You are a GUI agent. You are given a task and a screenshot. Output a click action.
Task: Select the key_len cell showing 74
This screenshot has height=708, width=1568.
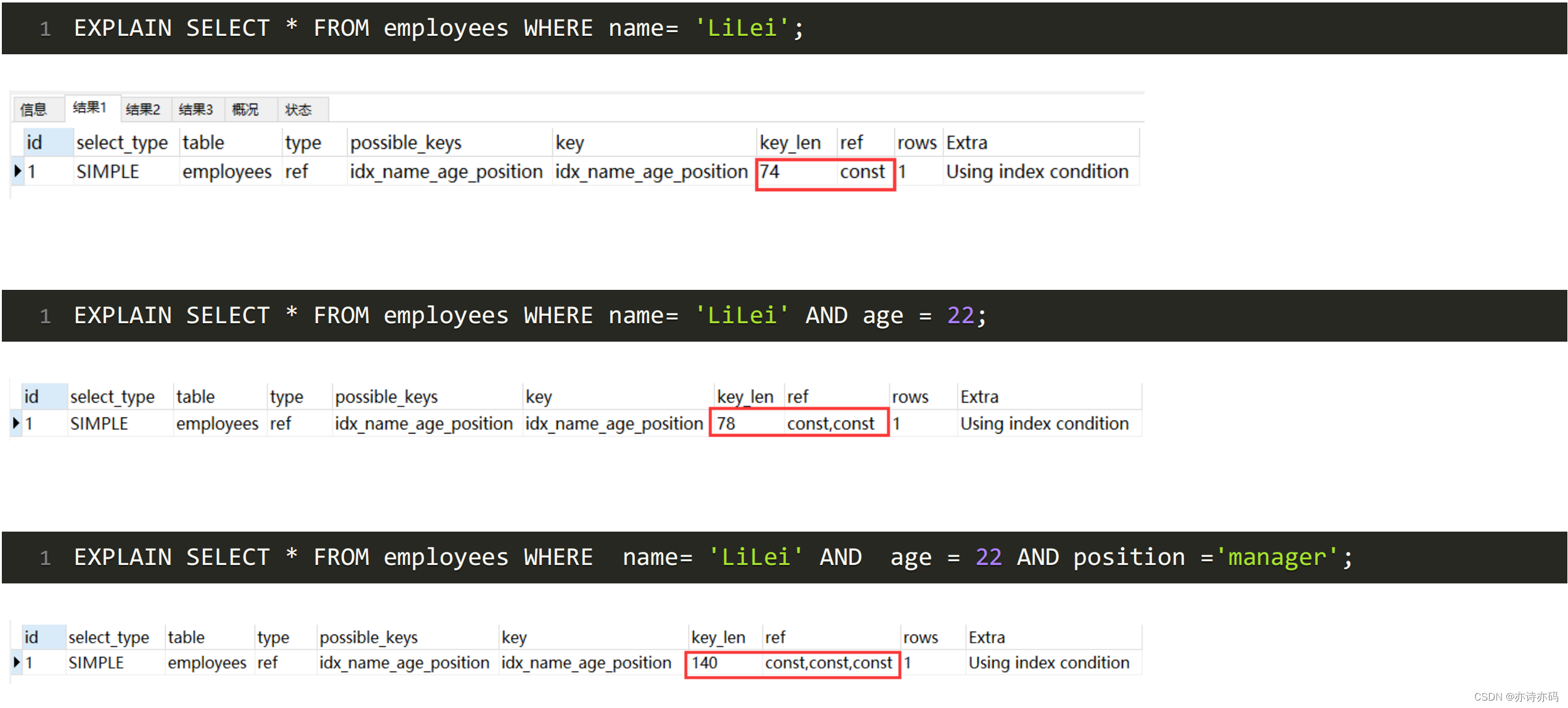coord(796,171)
